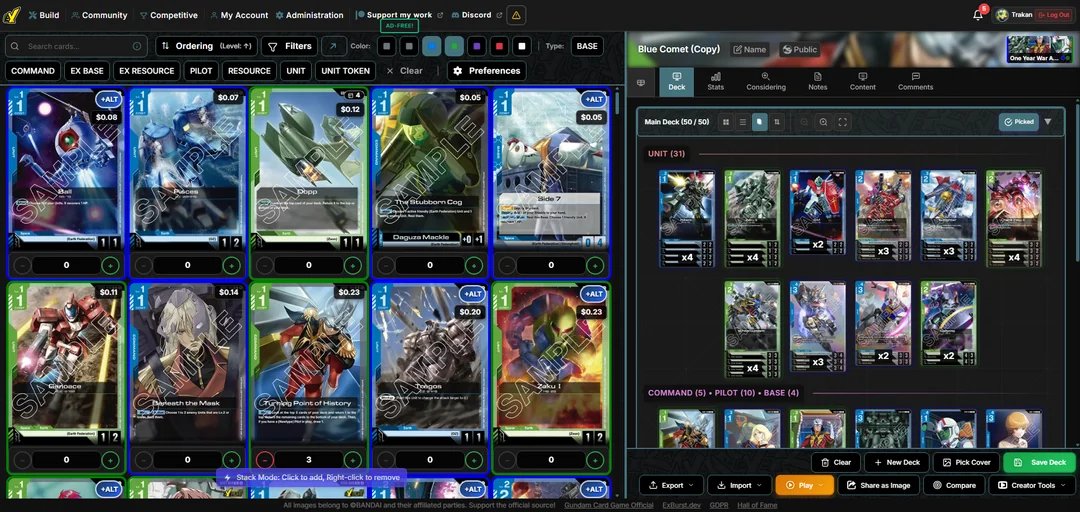
Task: Click the expand arrow button next to Filters
Action: 334,46
